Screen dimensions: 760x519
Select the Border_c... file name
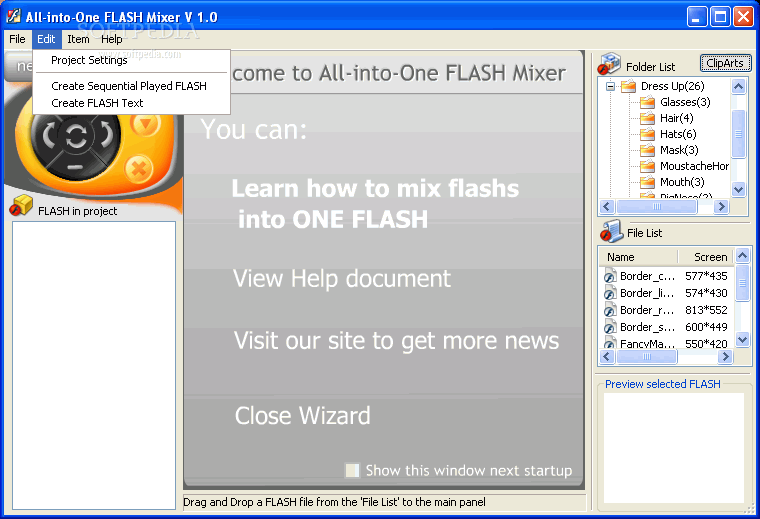[x=647, y=276]
